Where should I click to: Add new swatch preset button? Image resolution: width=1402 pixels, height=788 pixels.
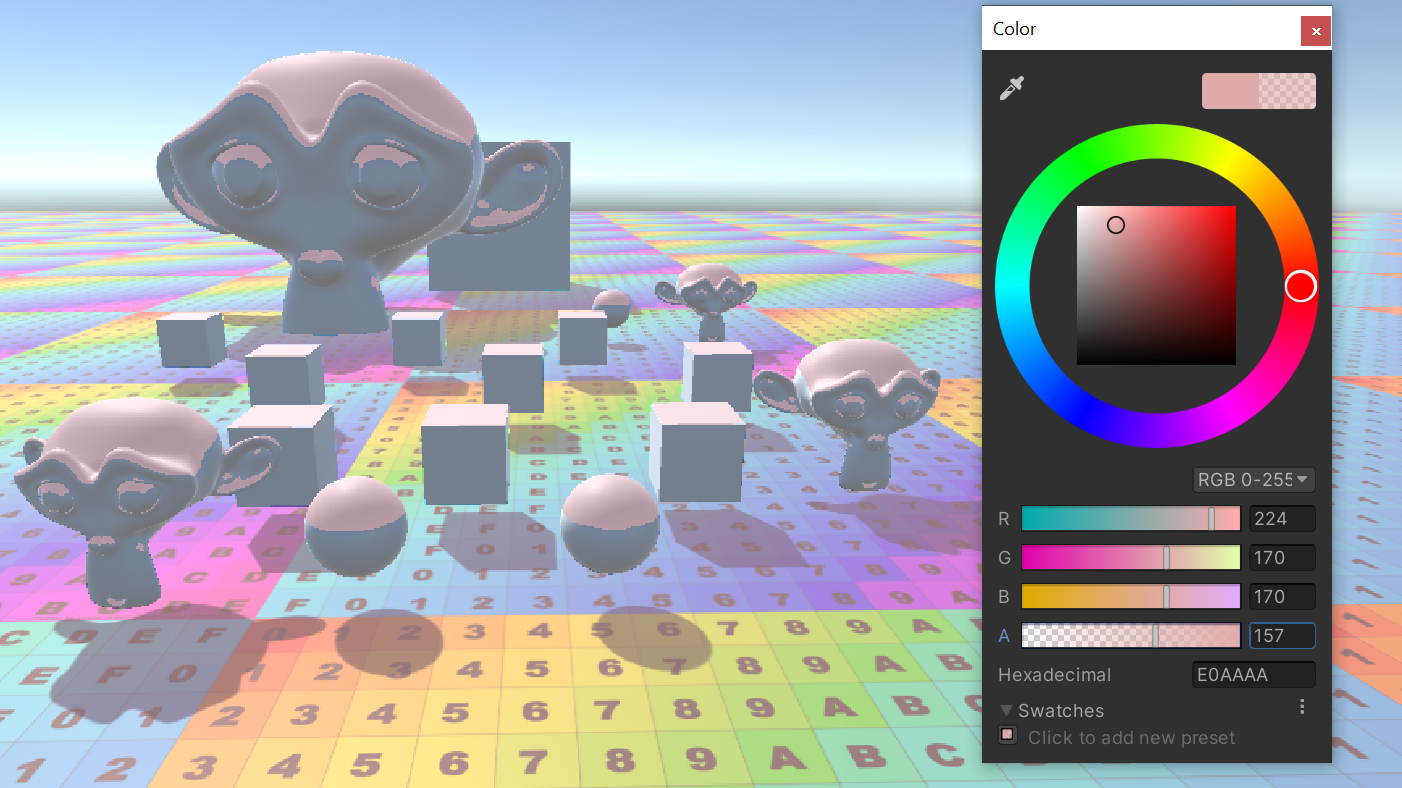click(1007, 735)
